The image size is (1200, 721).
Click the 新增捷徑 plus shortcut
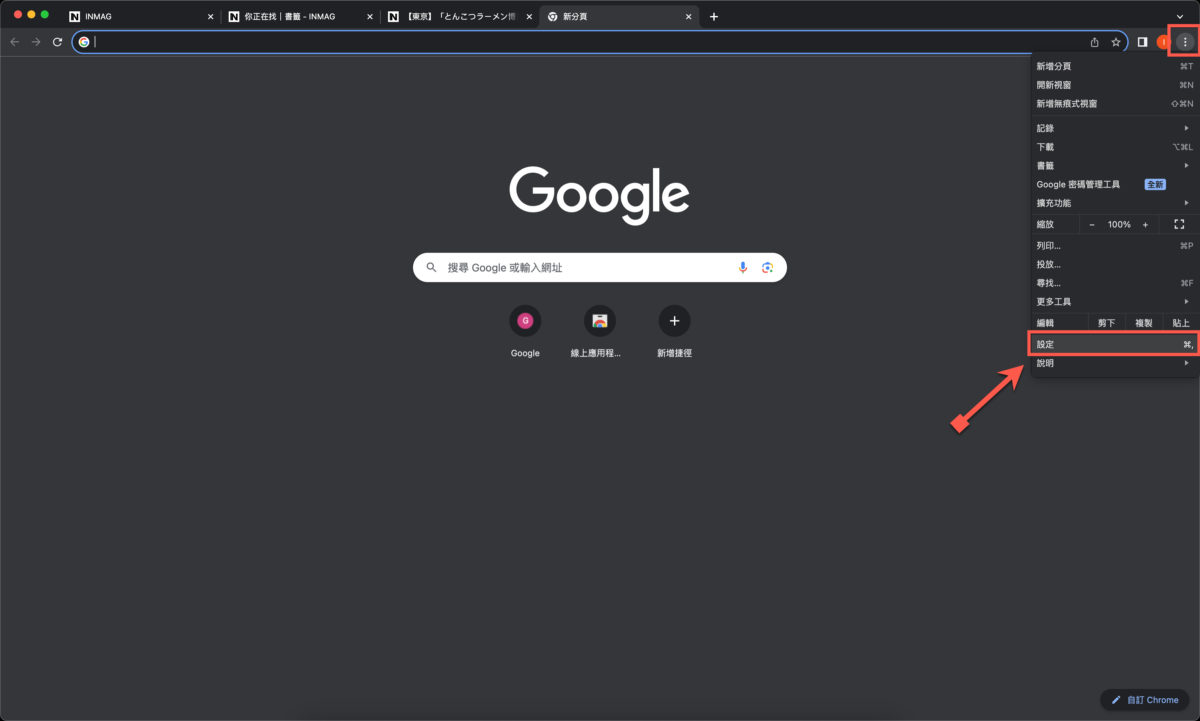(674, 333)
